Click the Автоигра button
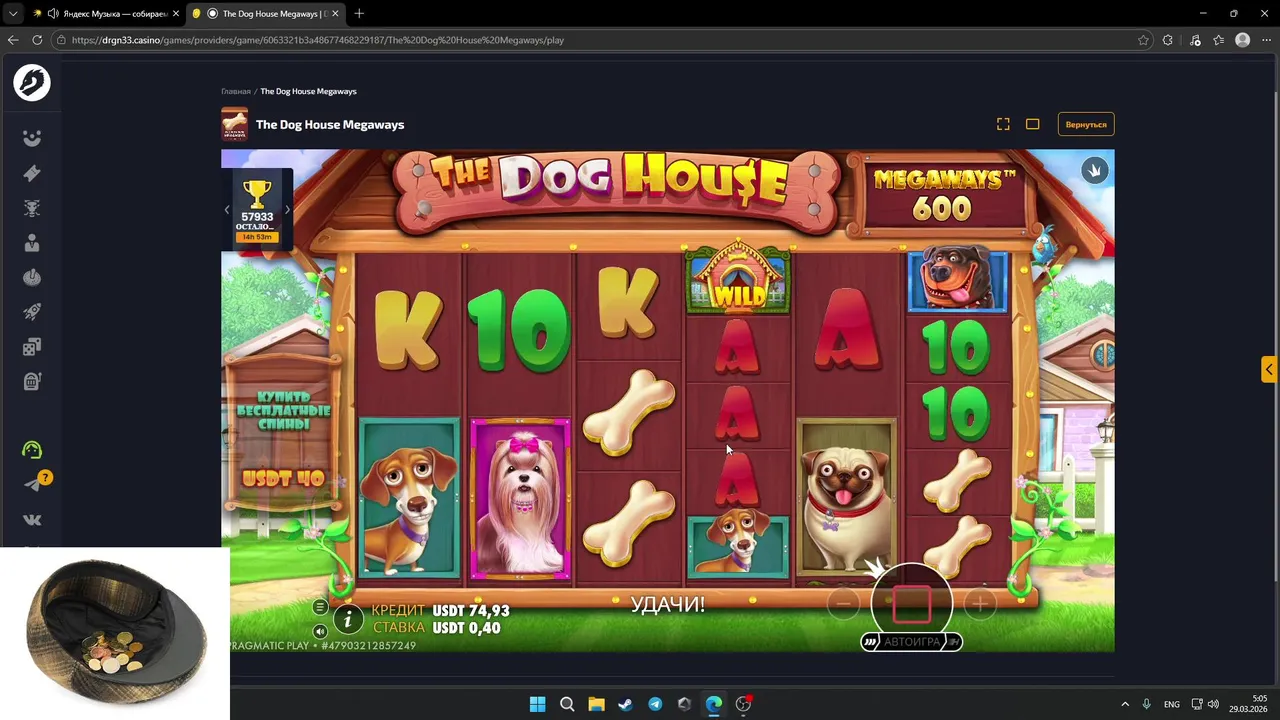 tap(911, 642)
